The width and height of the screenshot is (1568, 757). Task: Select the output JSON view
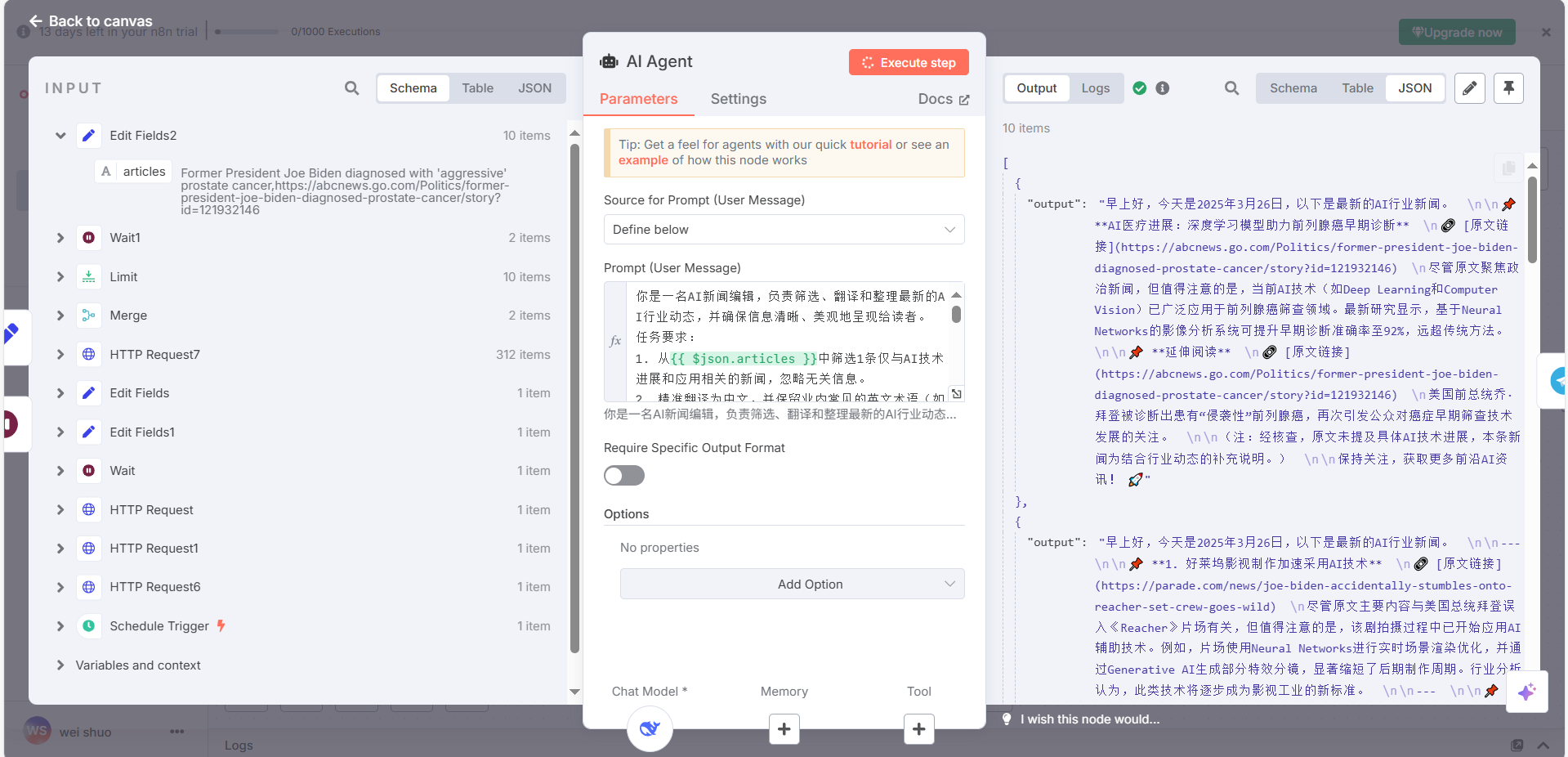coord(1414,88)
